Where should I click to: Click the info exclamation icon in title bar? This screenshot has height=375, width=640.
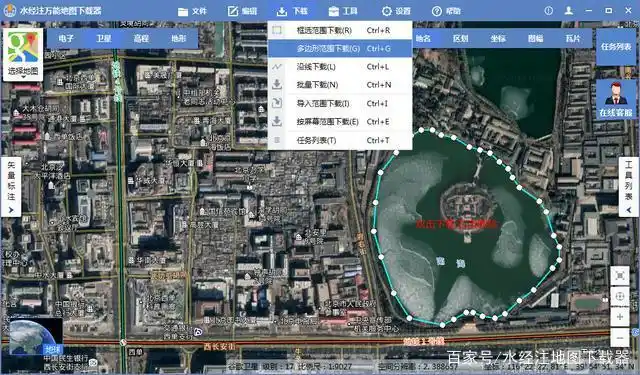point(549,11)
